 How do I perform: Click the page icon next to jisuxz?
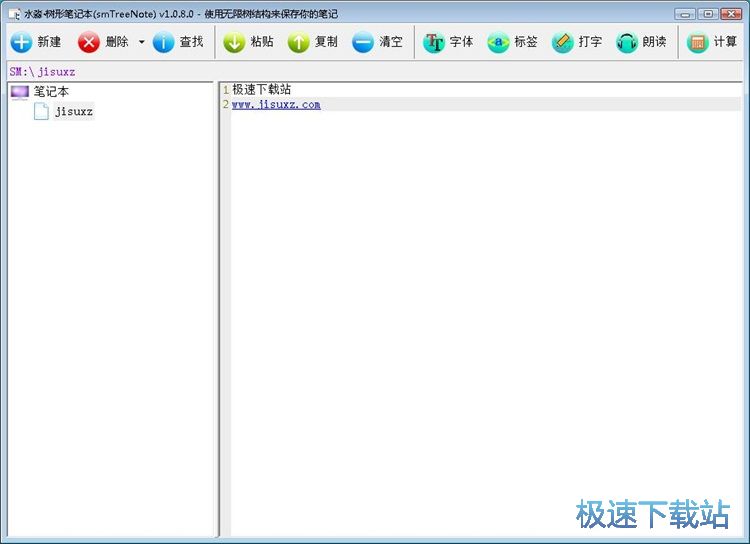tap(41, 111)
